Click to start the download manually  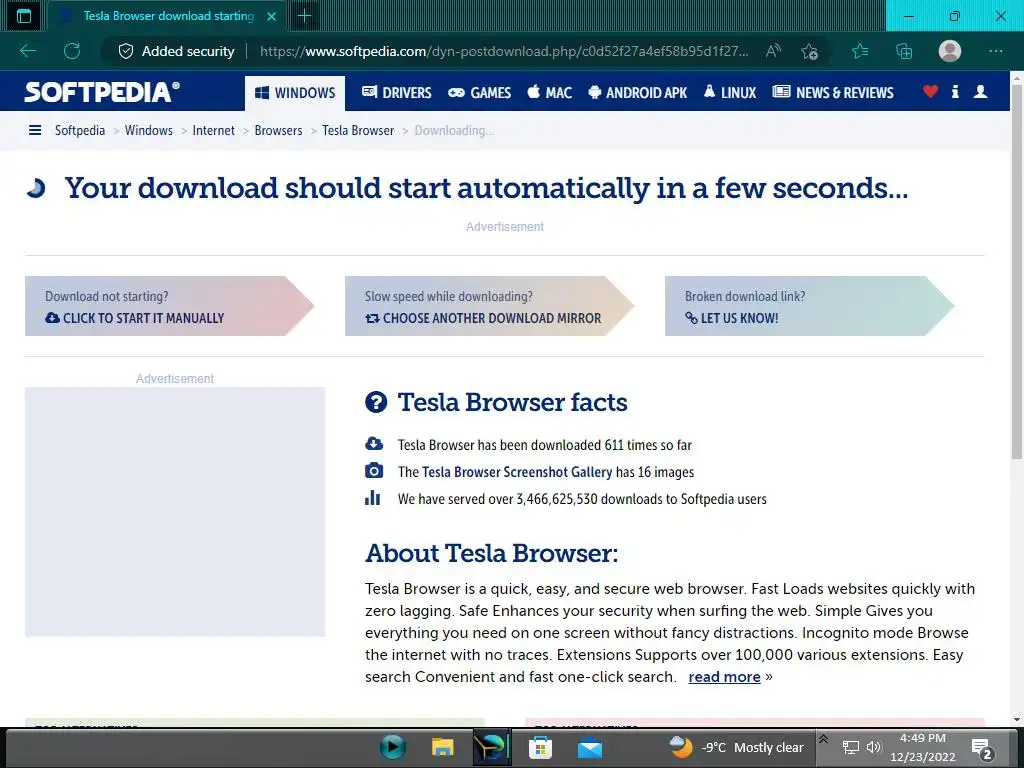point(170,306)
